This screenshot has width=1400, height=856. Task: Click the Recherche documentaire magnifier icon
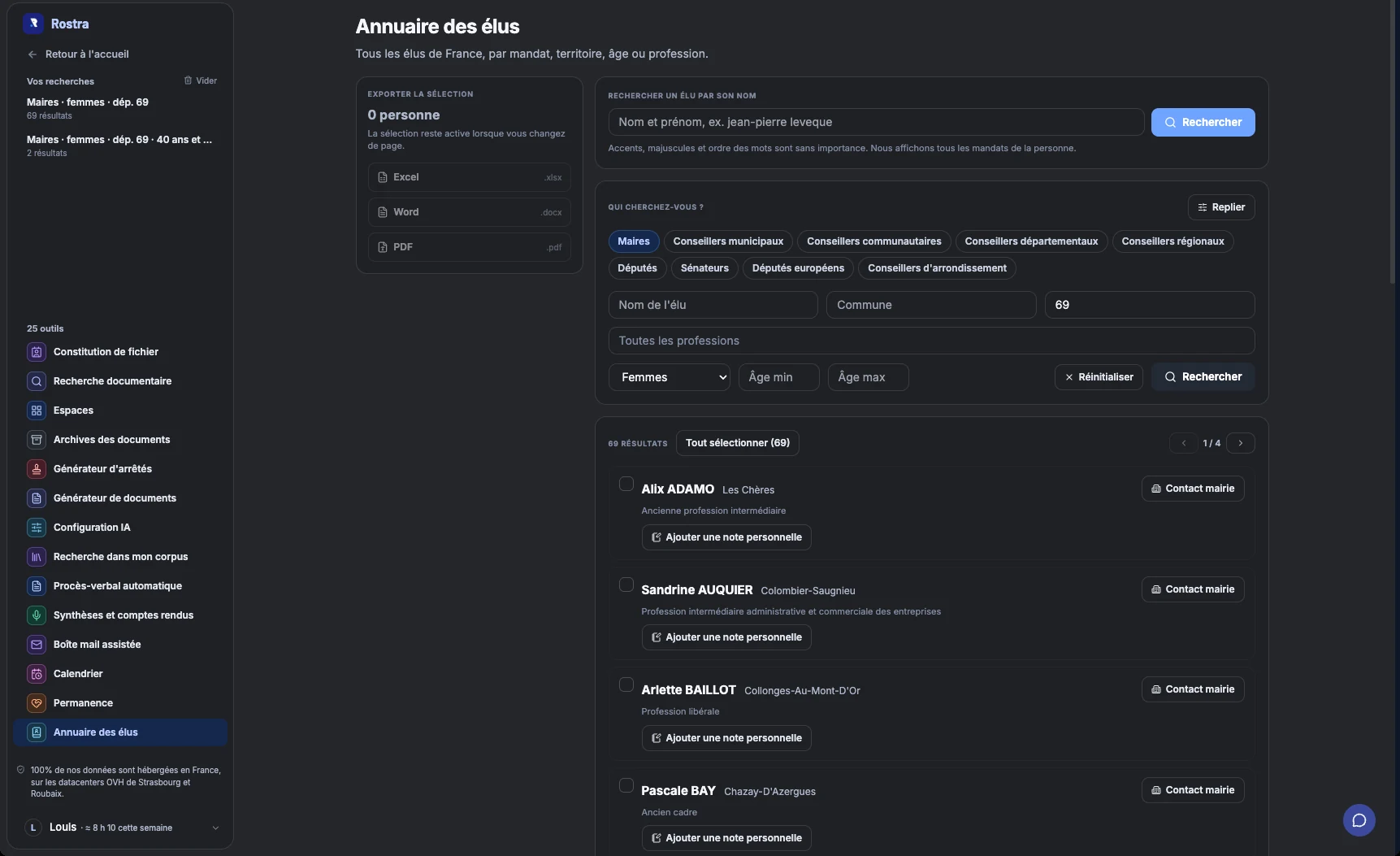point(37,381)
